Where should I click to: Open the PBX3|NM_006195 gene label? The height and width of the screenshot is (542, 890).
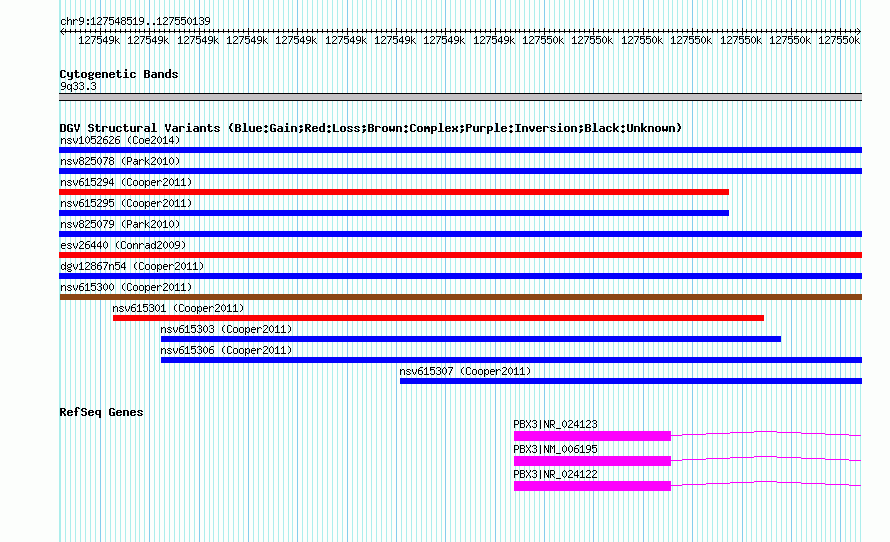(x=555, y=449)
